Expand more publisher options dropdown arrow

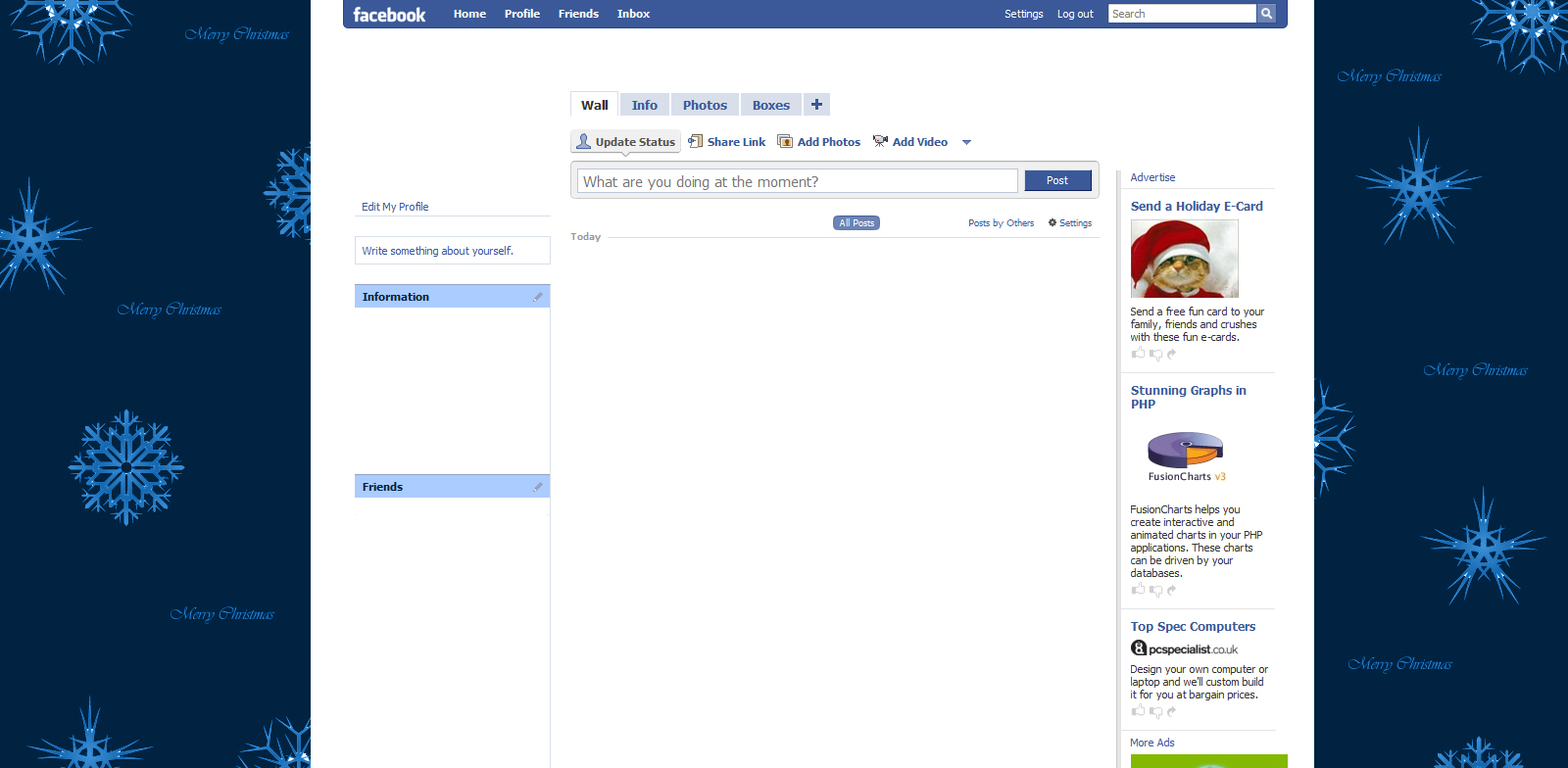tap(966, 142)
